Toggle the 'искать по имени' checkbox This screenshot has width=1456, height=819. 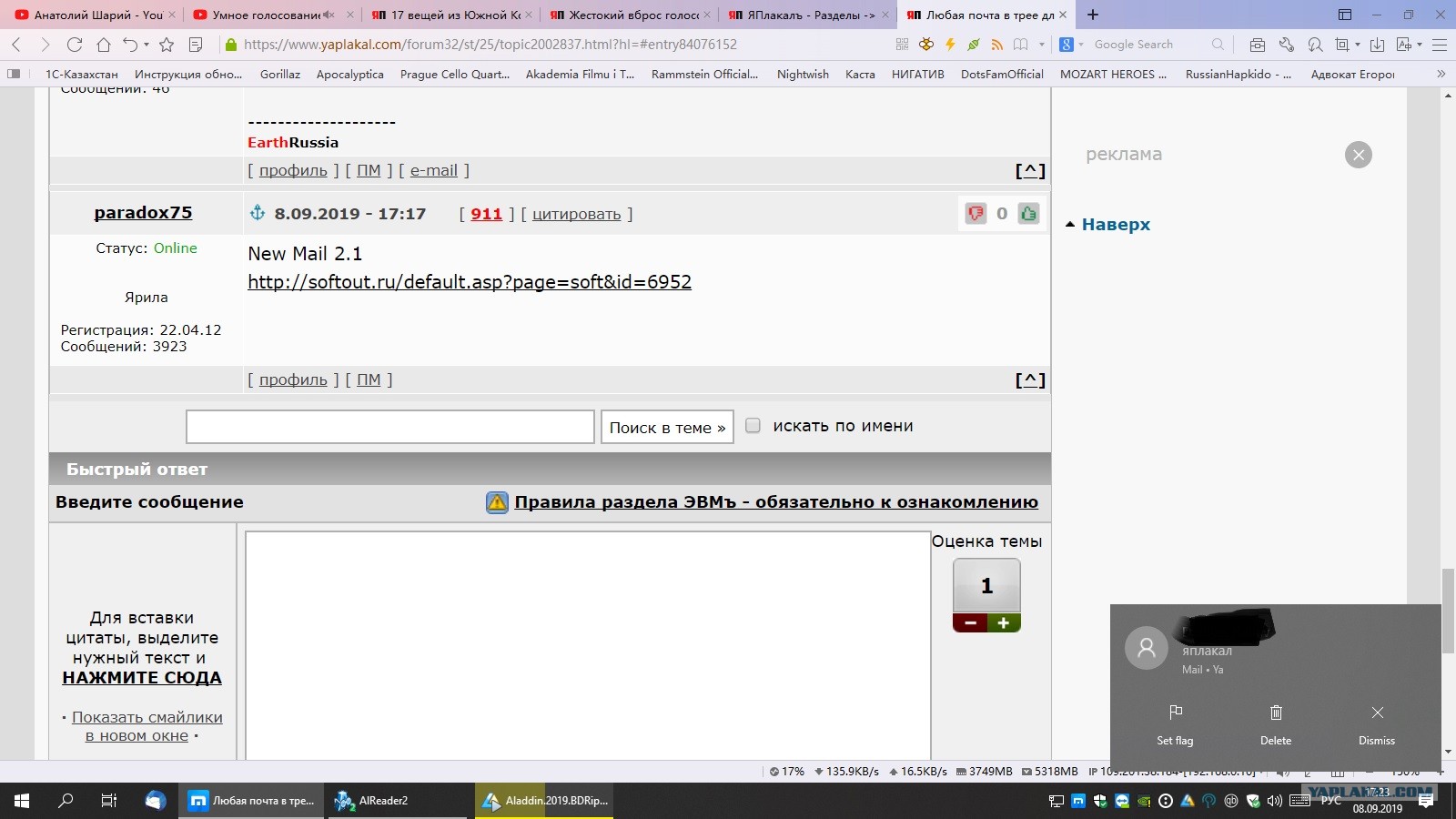(753, 425)
